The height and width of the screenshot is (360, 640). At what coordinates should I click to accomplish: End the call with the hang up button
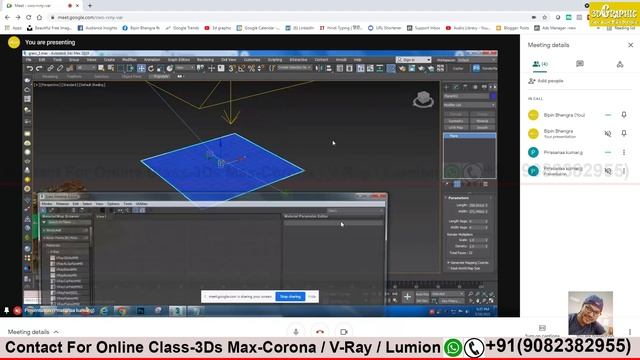(x=320, y=332)
